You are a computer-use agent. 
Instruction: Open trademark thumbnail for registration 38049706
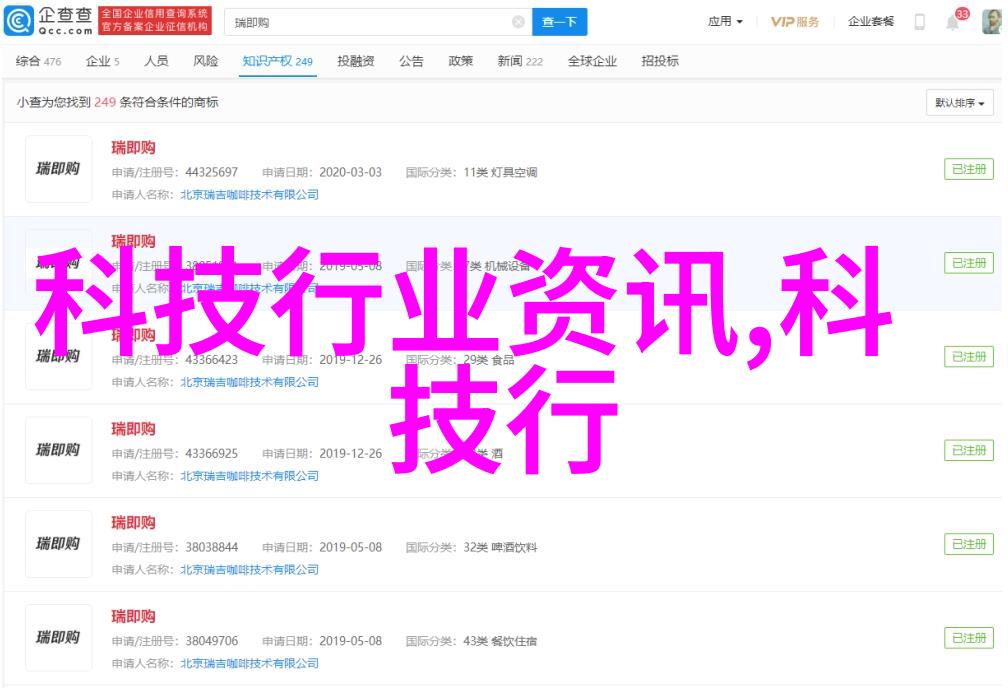[x=58, y=638]
